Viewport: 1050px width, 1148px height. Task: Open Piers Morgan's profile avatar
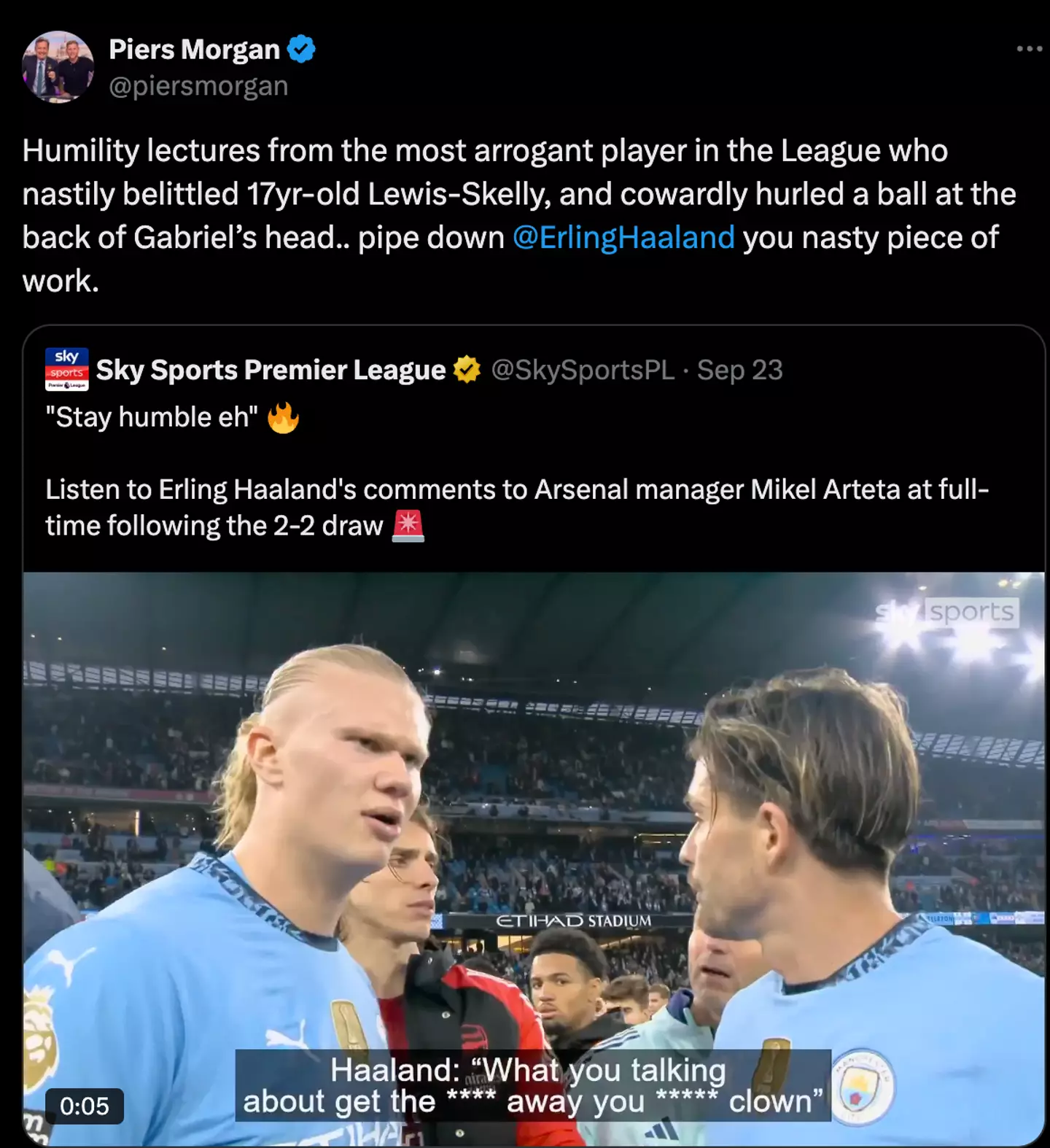tap(58, 66)
